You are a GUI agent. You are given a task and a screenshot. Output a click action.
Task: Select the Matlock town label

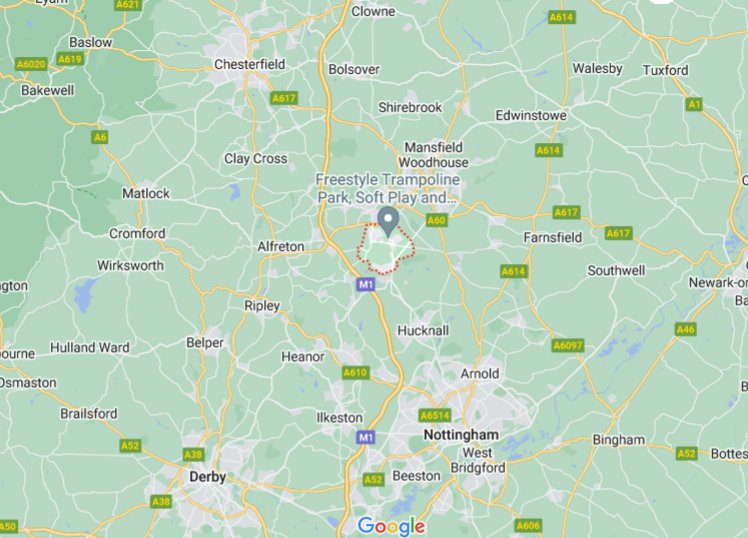(x=146, y=193)
